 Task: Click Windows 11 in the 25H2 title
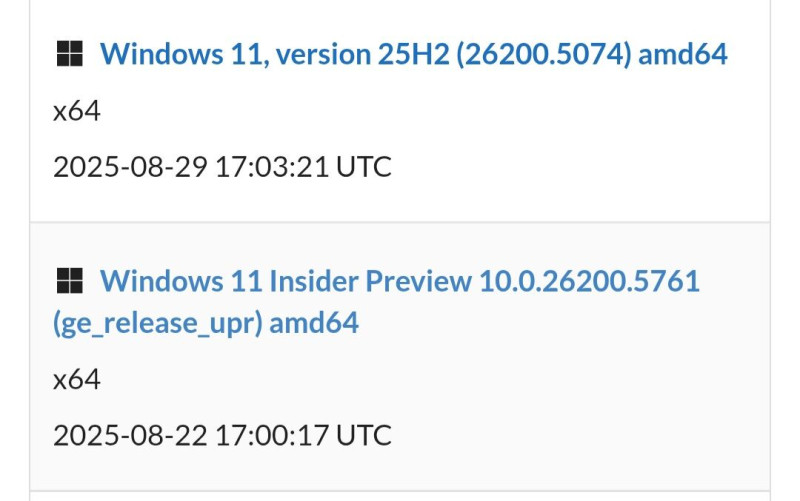point(185,54)
